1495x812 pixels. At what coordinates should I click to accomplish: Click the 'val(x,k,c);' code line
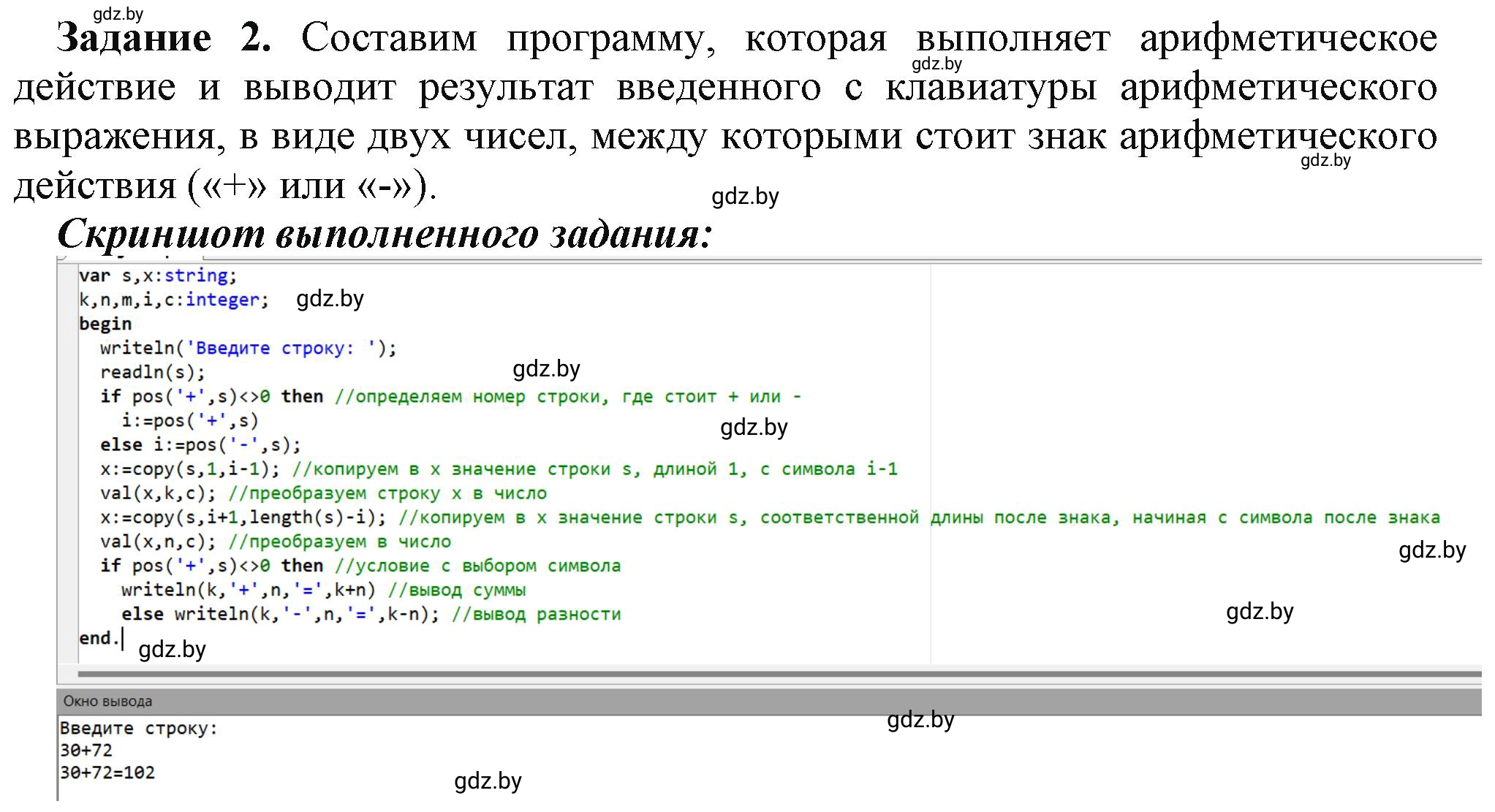tap(158, 493)
